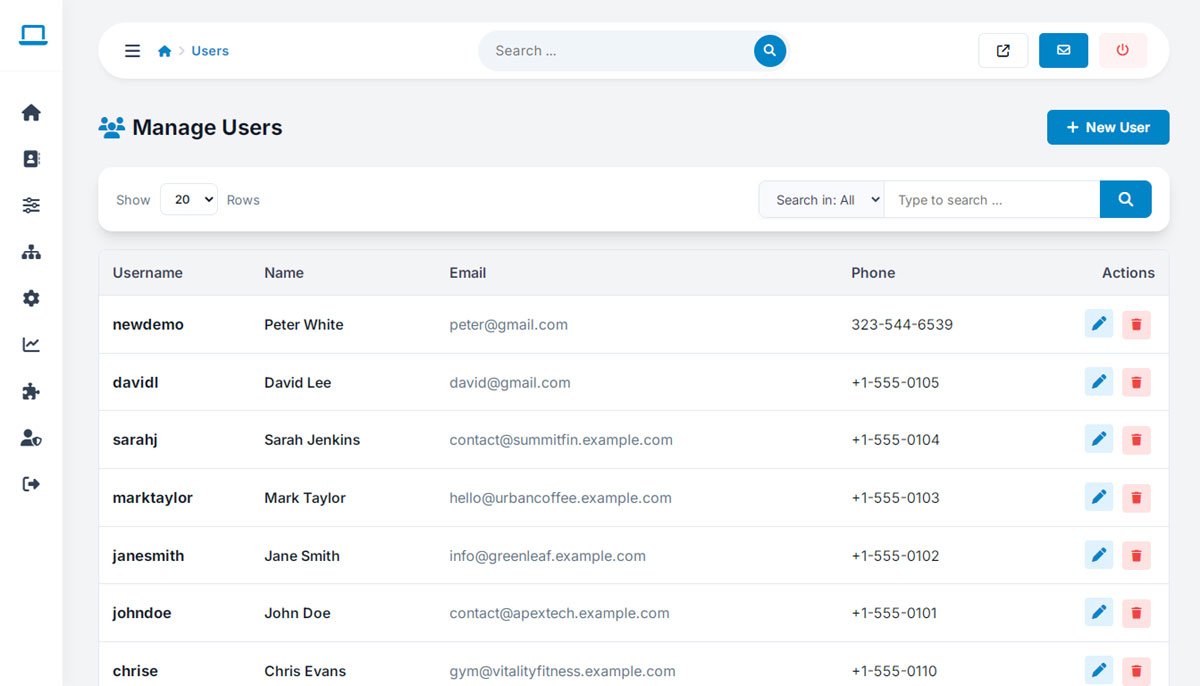The width and height of the screenshot is (1200, 686).
Task: Open the Show 20 rows dropdown
Action: click(189, 200)
